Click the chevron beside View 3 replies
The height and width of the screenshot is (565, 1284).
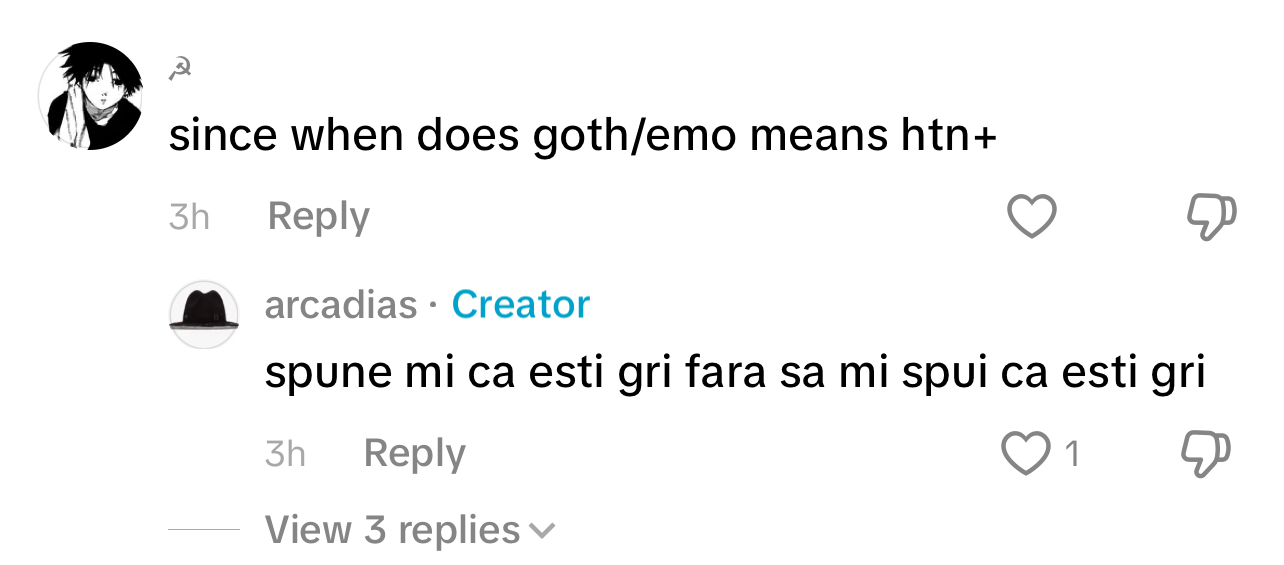(x=541, y=531)
